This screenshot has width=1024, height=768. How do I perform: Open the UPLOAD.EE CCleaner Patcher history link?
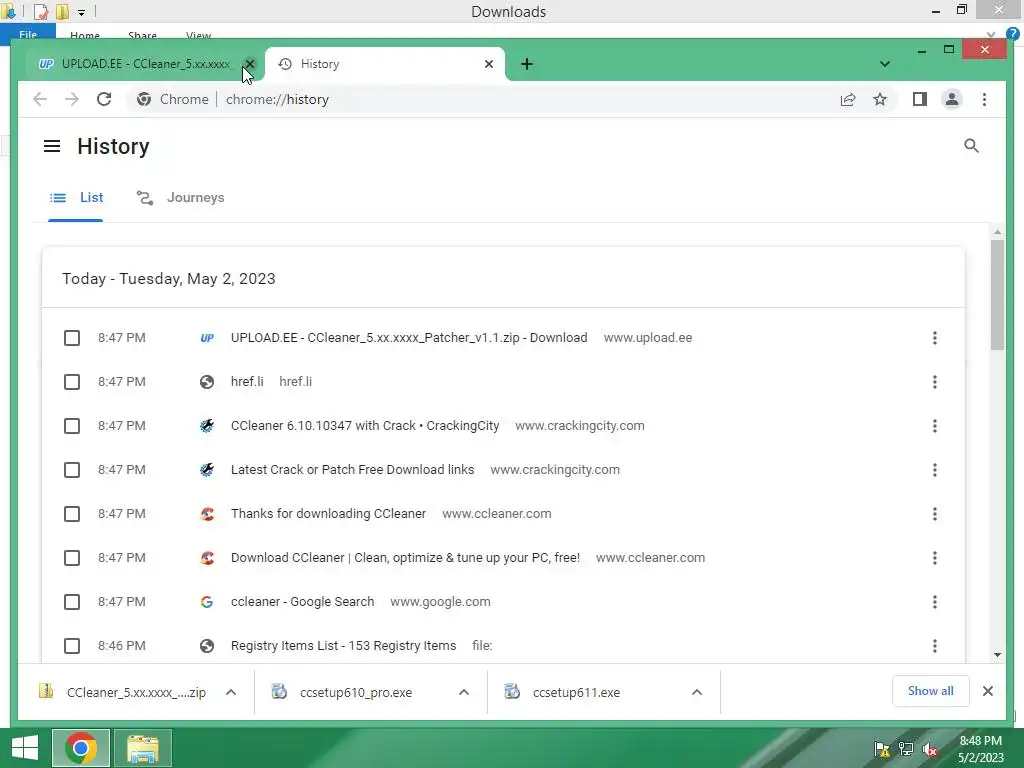click(x=409, y=338)
